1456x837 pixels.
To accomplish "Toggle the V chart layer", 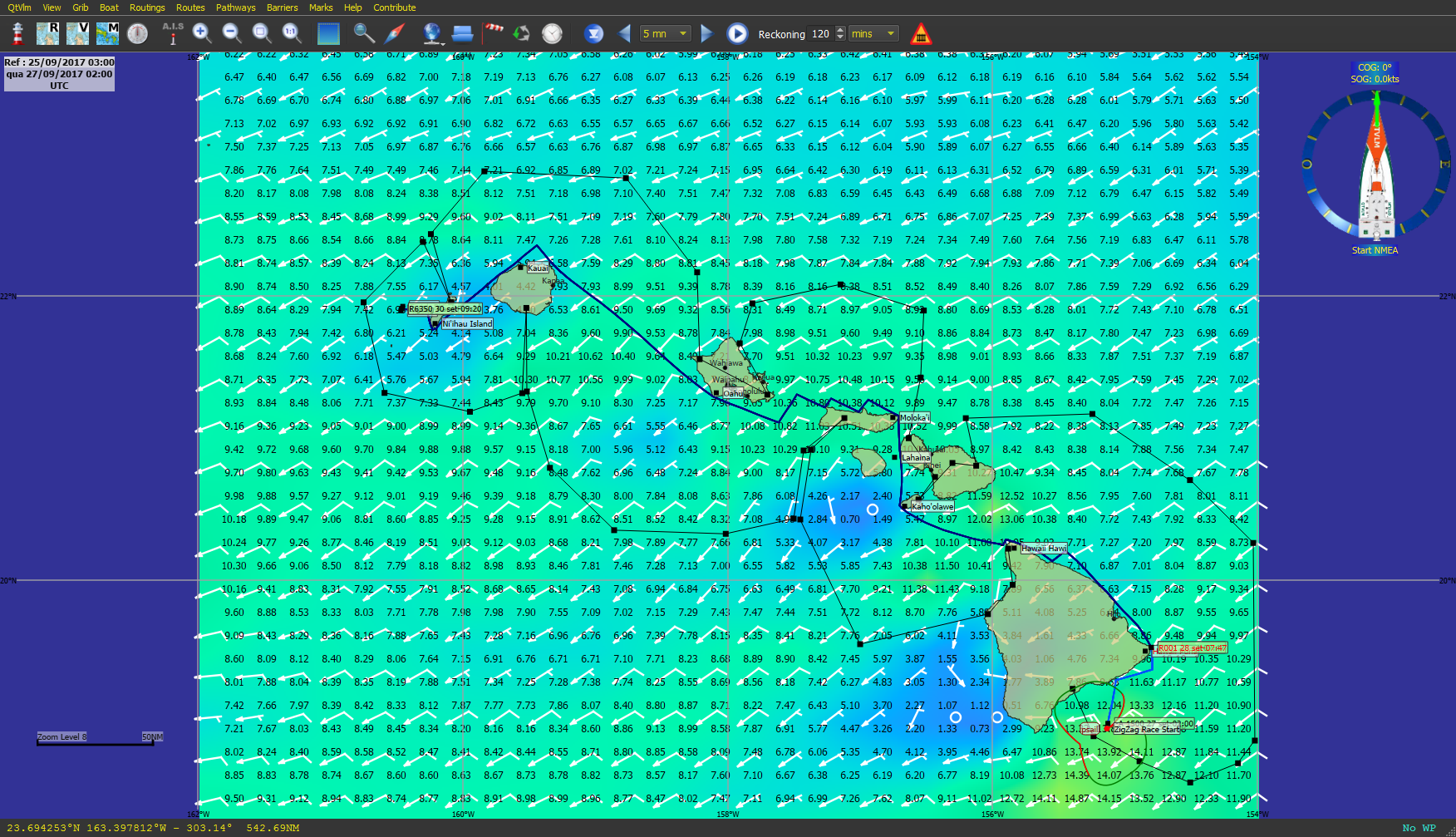I will pyautogui.click(x=77, y=33).
